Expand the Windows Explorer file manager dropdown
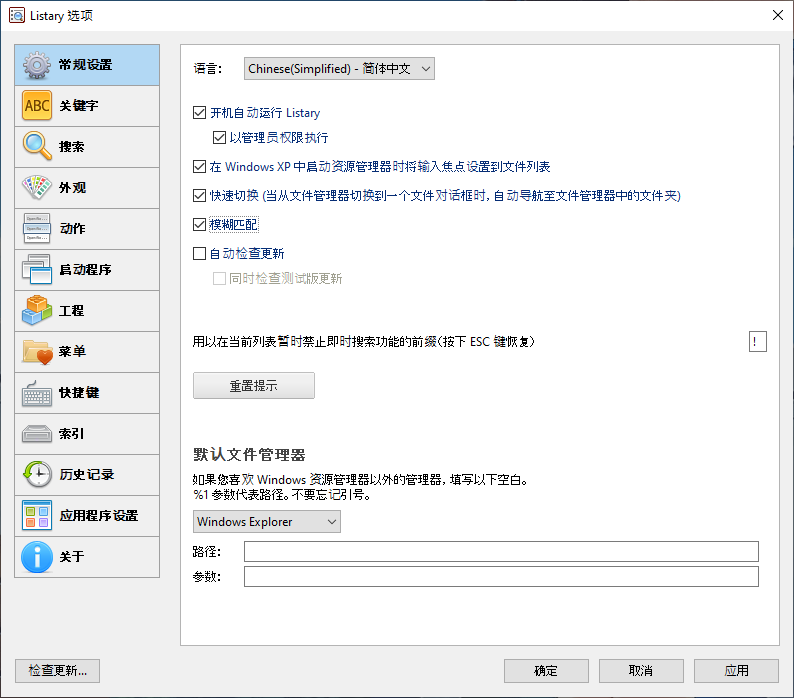Screen dimensions: 794x698 pyautogui.click(x=266, y=522)
